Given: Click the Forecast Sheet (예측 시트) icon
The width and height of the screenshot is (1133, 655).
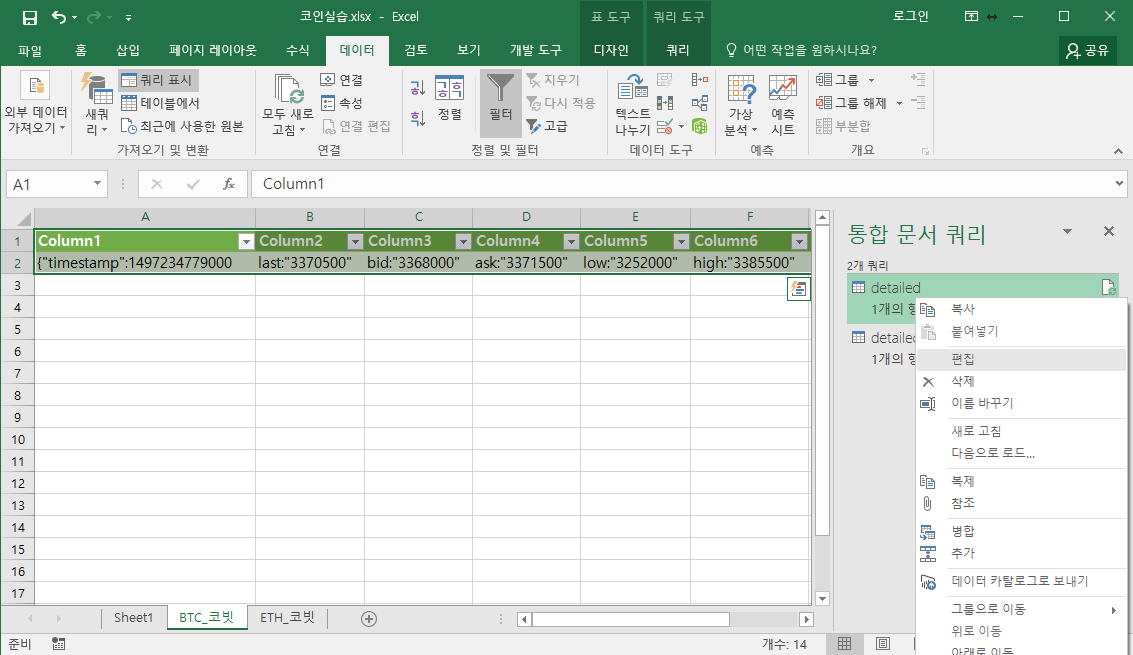Looking at the screenshot, I should pos(783,105).
